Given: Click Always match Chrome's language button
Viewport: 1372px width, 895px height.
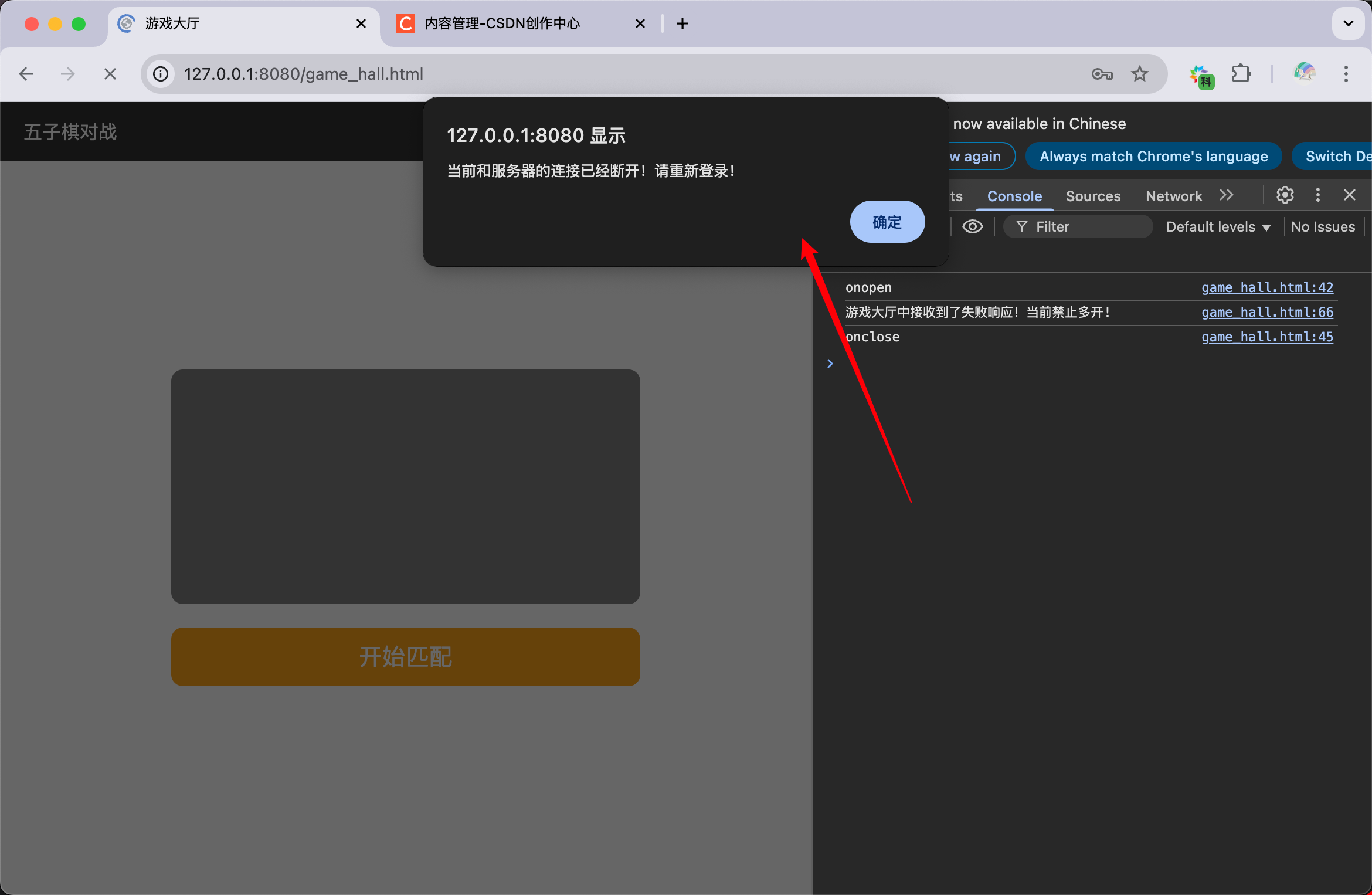Looking at the screenshot, I should point(1153,157).
